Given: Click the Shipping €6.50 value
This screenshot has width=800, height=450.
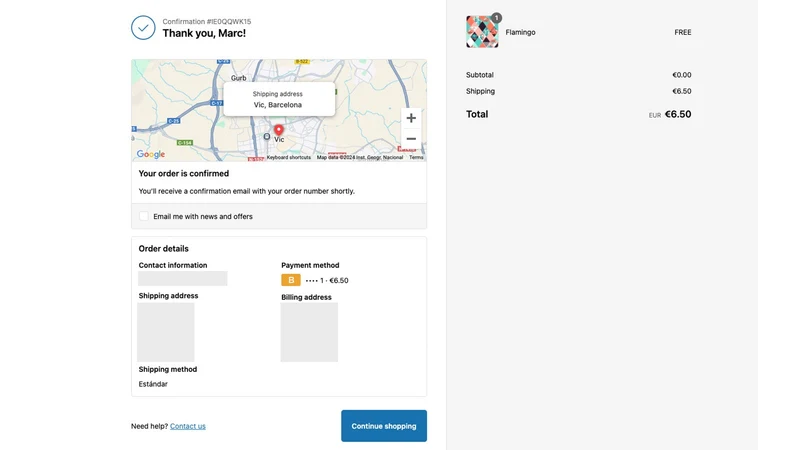Looking at the screenshot, I should point(682,91).
